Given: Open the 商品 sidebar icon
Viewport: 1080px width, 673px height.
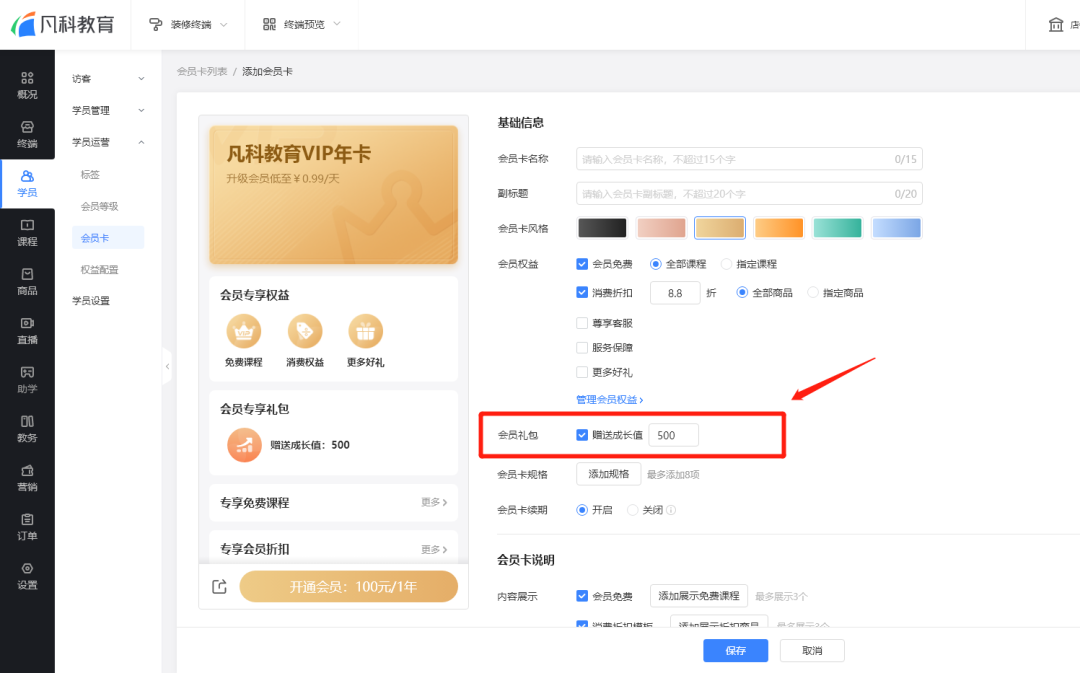Looking at the screenshot, I should pyautogui.click(x=27, y=282).
